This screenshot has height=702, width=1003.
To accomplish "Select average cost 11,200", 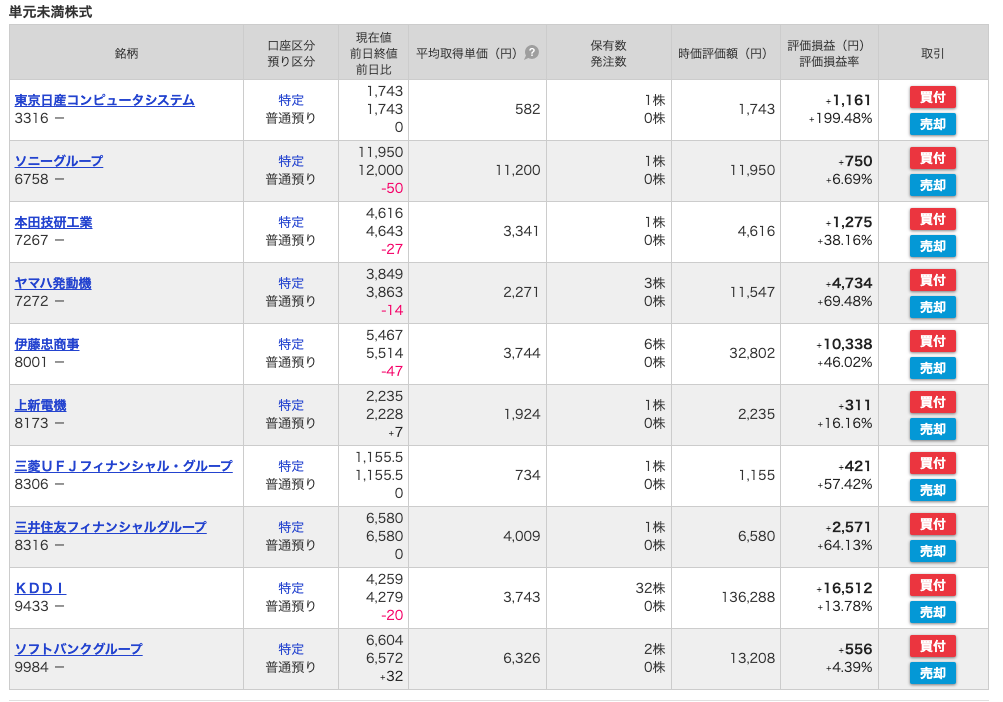I will pos(517,170).
